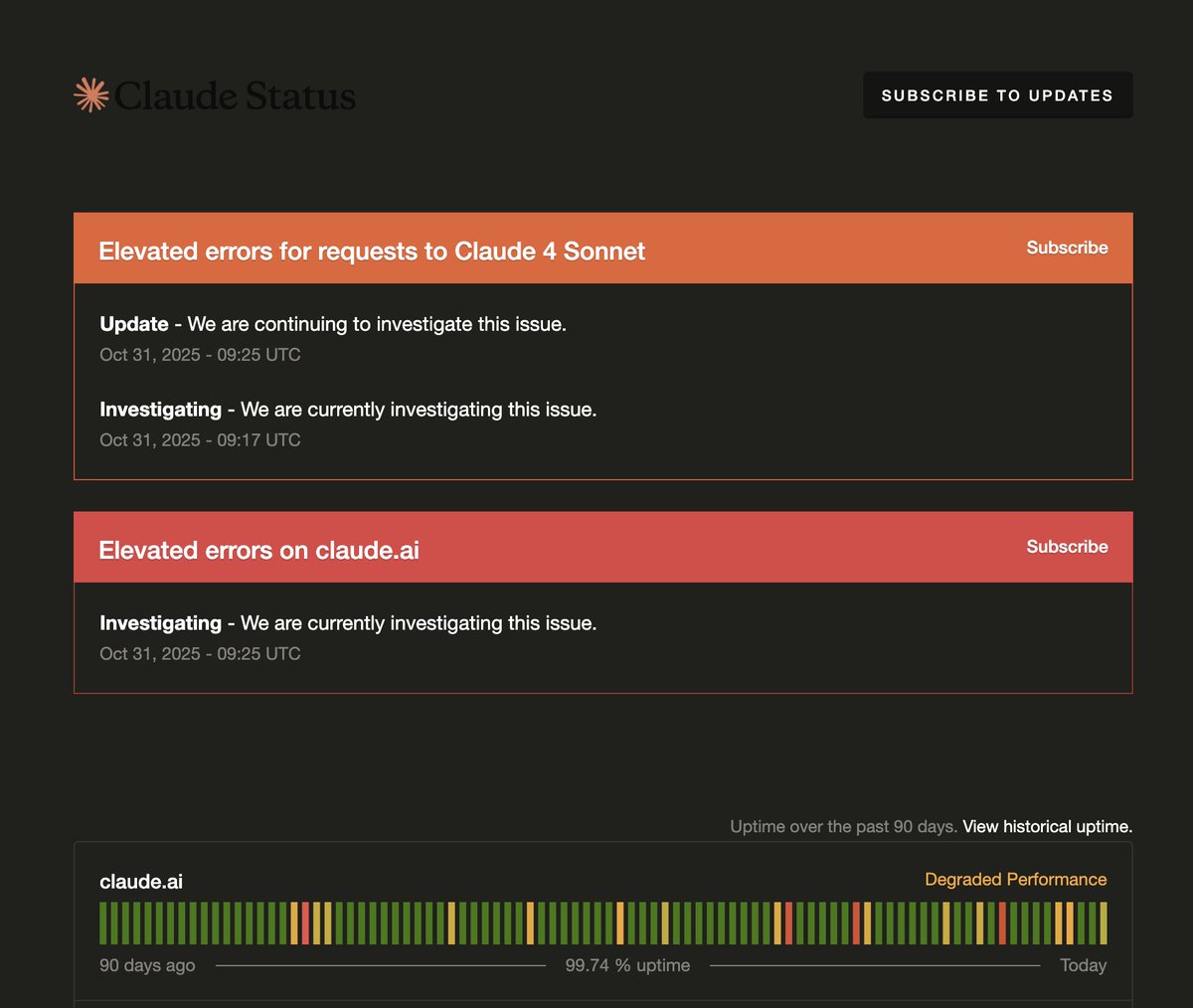
Task: Click the 09:25 UTC timestamp under claude.ai incident
Action: [200, 653]
